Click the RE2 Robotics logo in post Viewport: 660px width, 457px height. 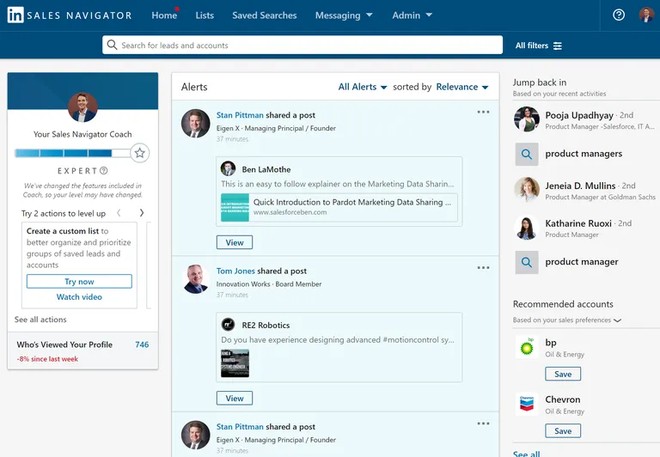click(228, 324)
